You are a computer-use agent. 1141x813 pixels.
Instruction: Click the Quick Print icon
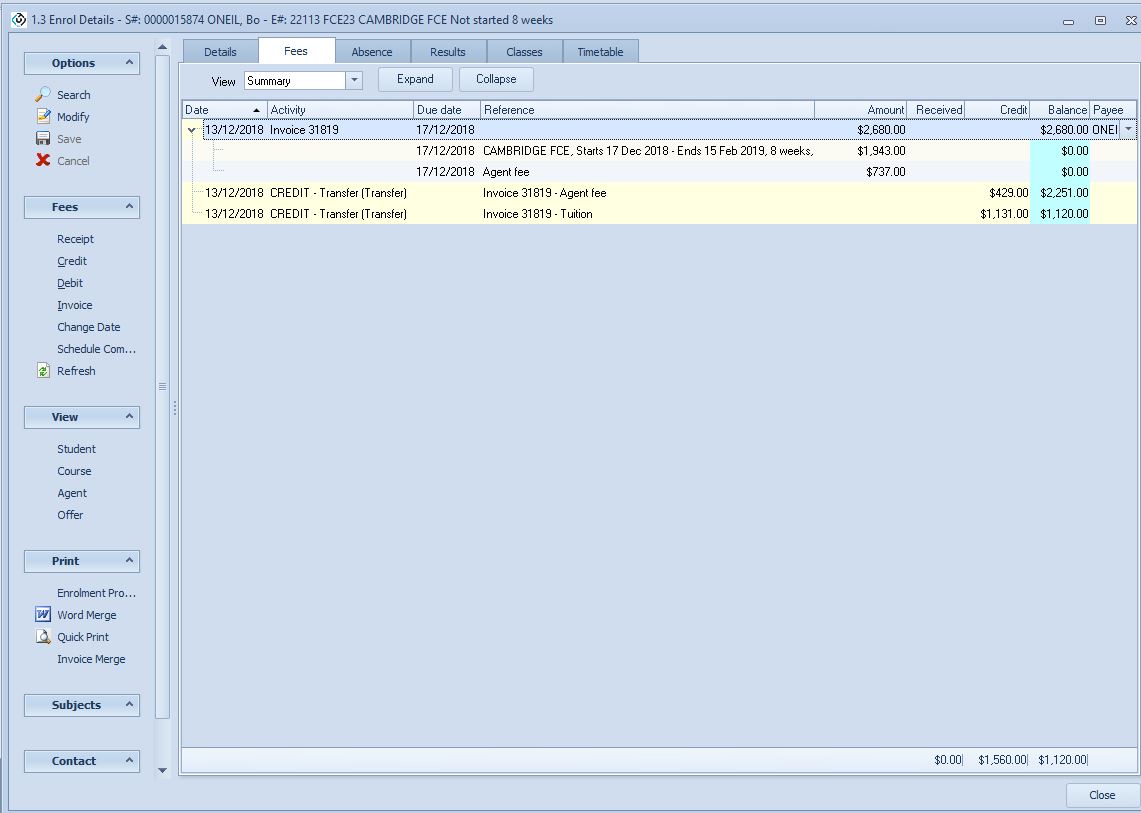pyautogui.click(x=43, y=637)
